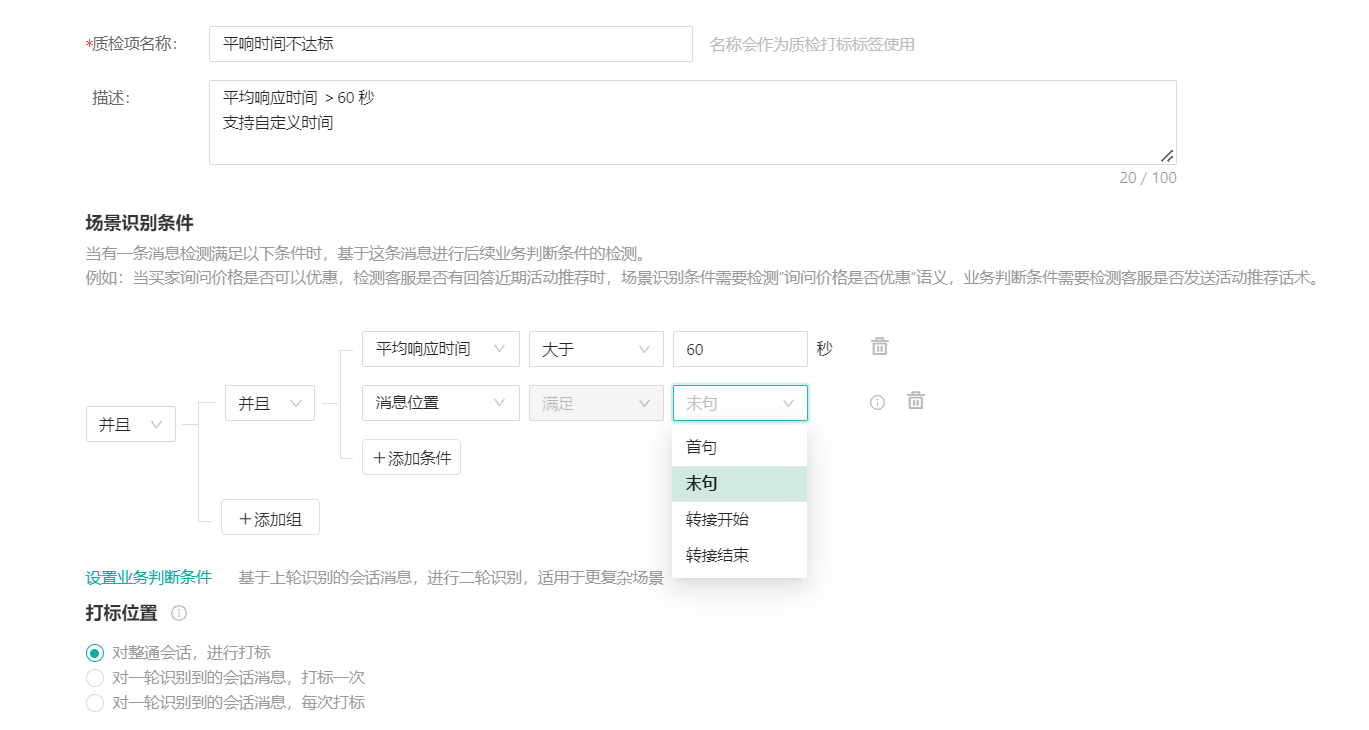Click the 秒 unit label

tap(824, 349)
